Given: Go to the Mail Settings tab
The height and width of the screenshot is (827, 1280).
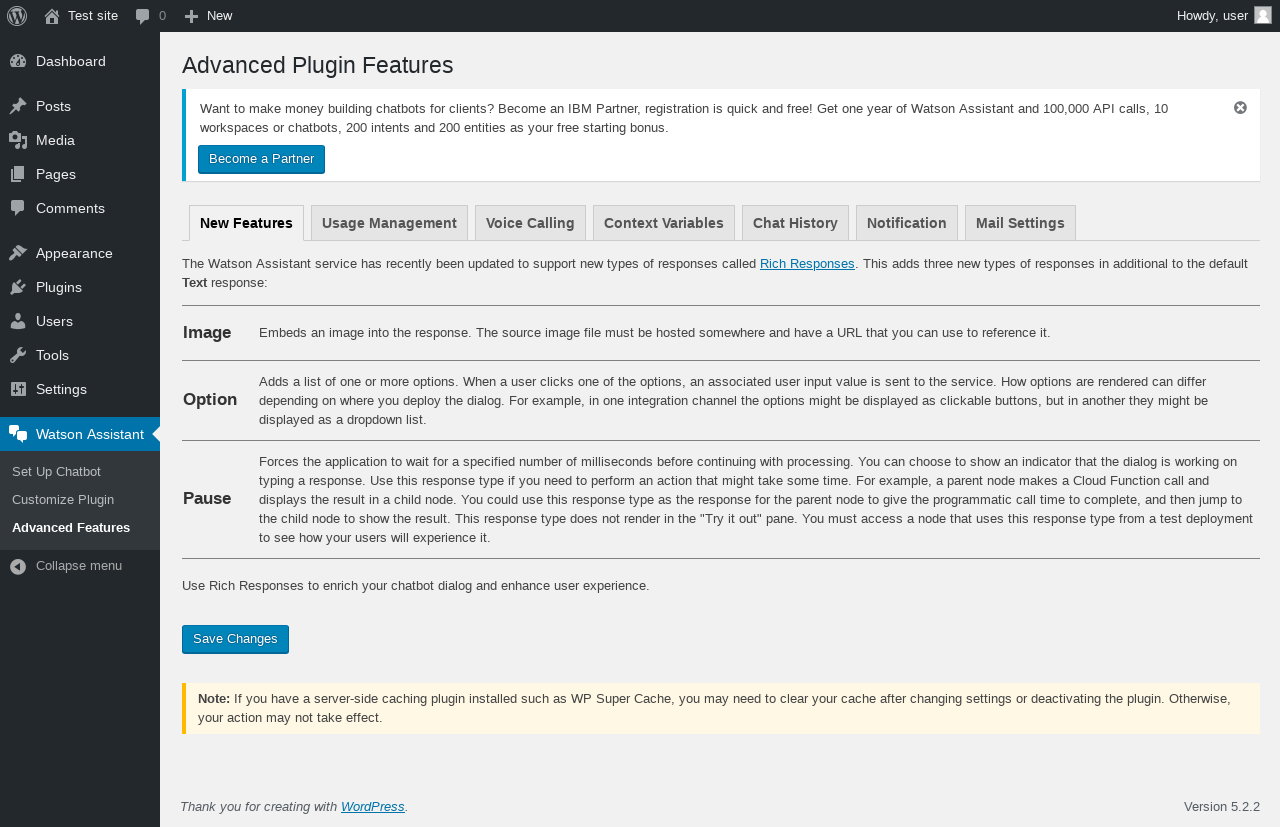Looking at the screenshot, I should pyautogui.click(x=1020, y=223).
